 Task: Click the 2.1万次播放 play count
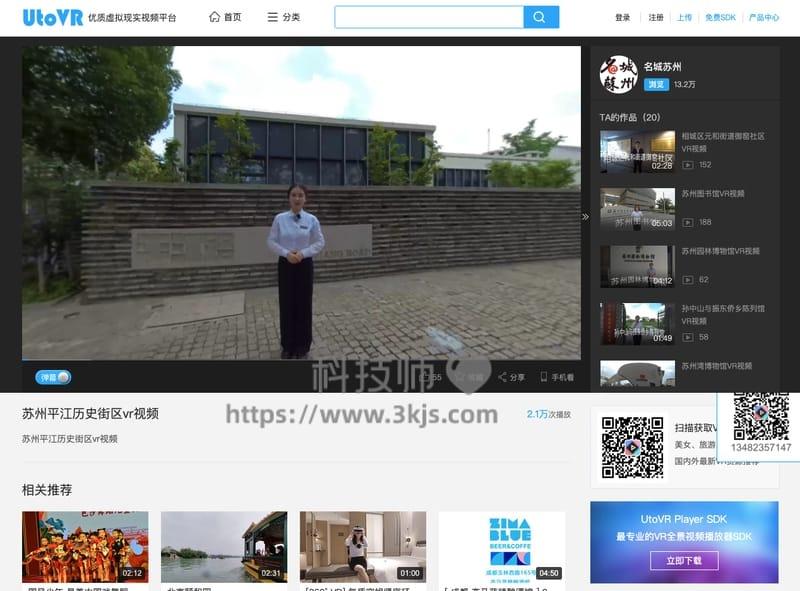coord(548,414)
